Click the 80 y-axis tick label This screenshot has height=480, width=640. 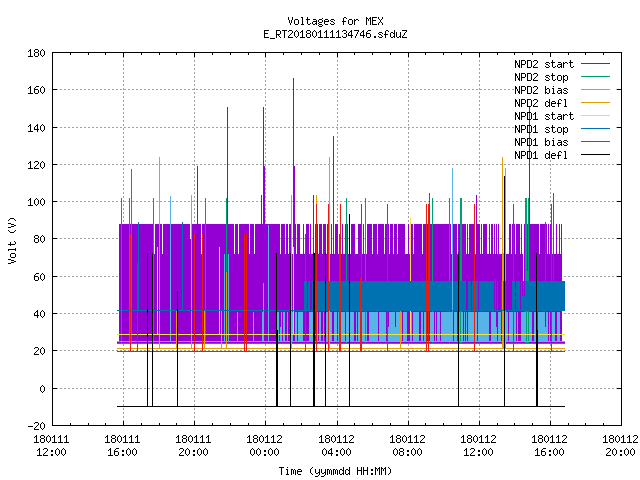click(x=39, y=239)
